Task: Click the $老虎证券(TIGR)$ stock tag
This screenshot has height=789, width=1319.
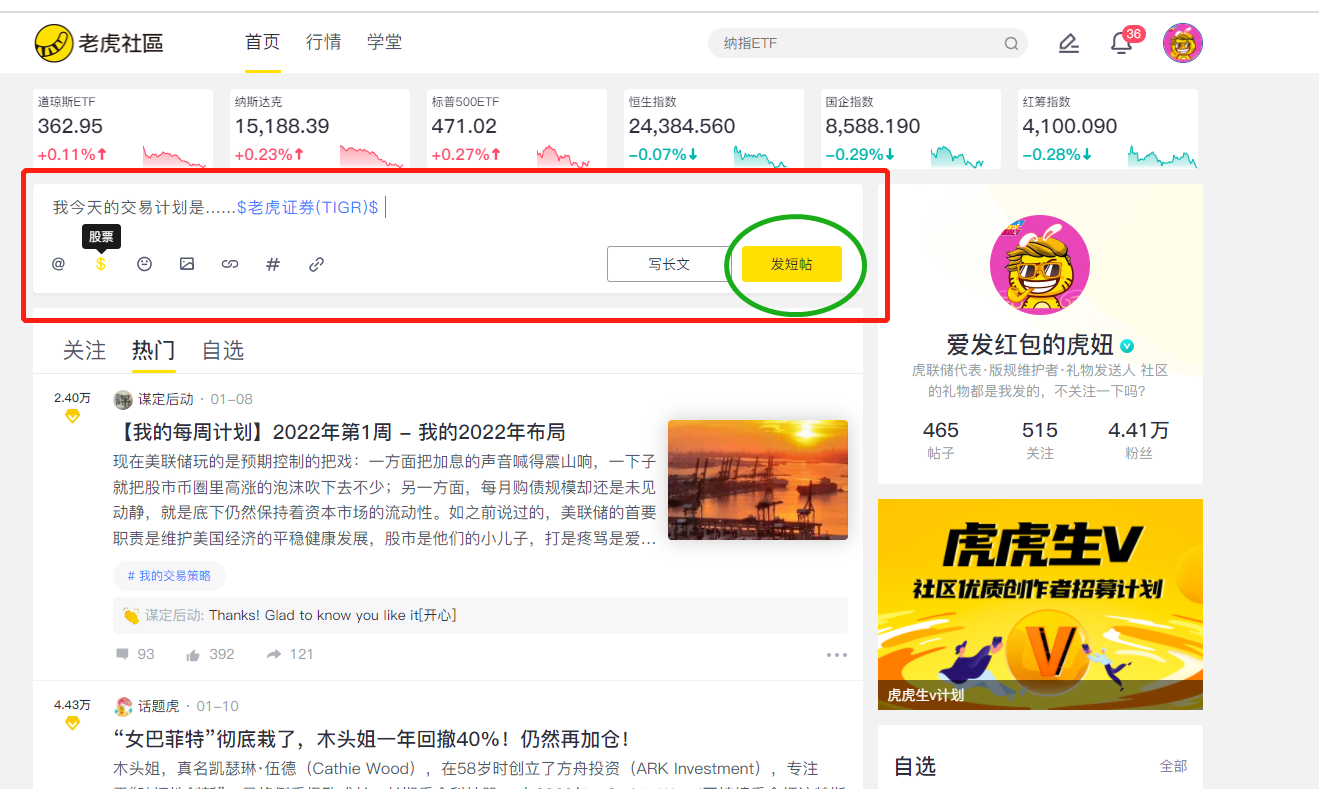Action: [x=308, y=208]
